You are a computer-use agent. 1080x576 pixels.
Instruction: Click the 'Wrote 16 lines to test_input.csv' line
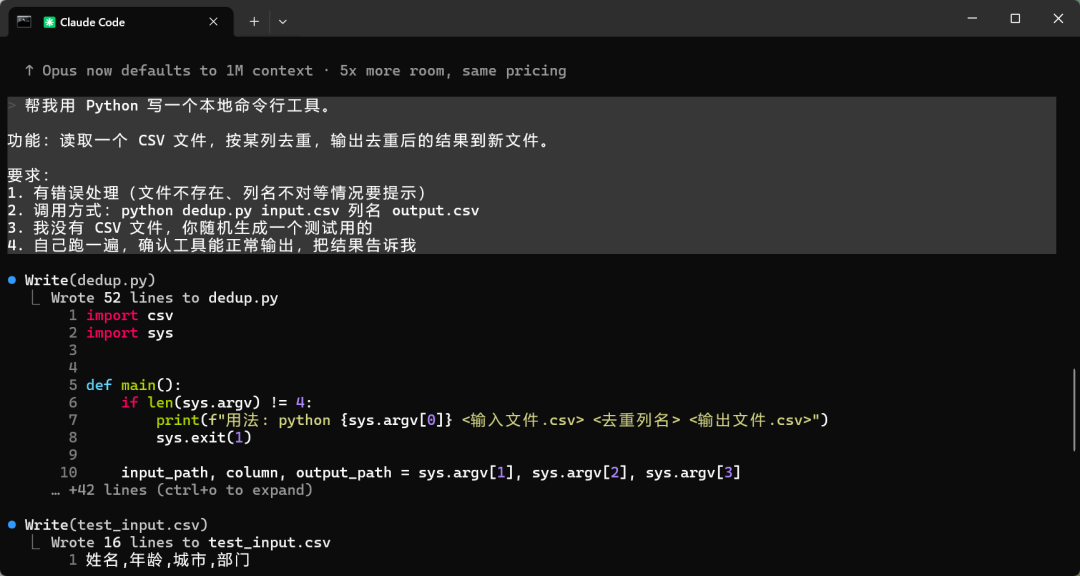[x=191, y=542]
